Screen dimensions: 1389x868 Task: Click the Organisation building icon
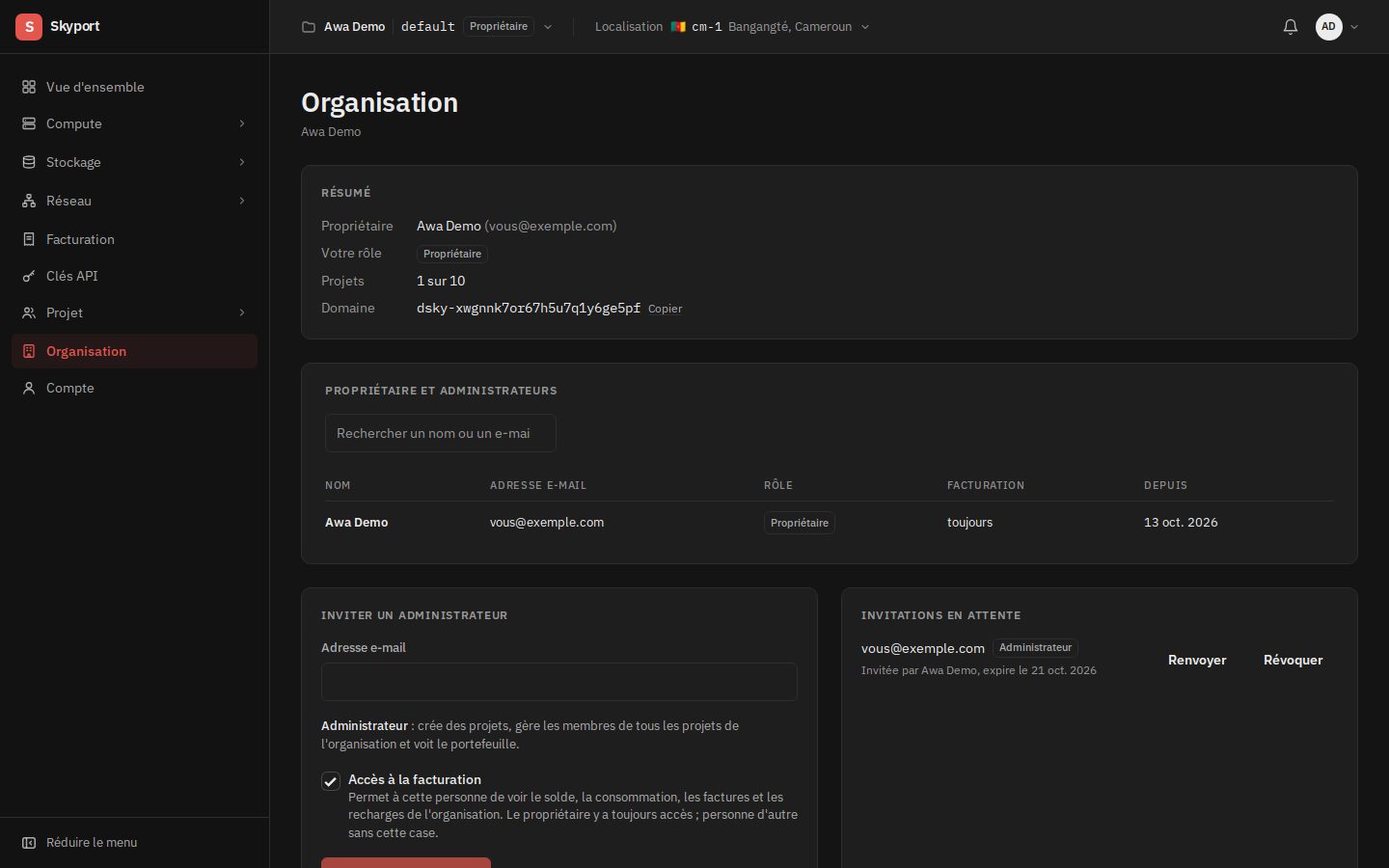point(29,351)
